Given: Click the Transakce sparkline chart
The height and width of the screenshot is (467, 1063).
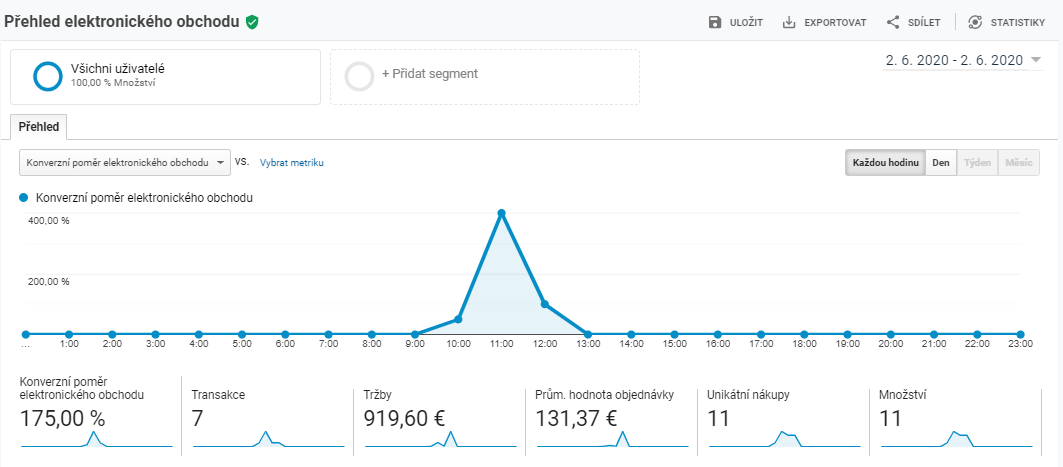Looking at the screenshot, I should pyautogui.click(x=268, y=439).
